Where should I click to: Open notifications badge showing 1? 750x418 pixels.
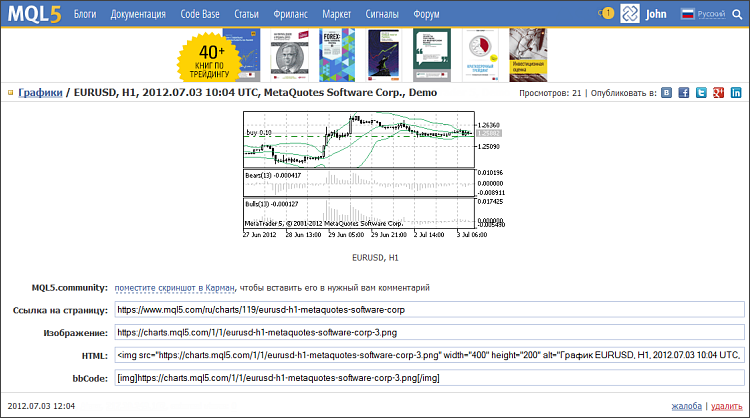pyautogui.click(x=606, y=14)
